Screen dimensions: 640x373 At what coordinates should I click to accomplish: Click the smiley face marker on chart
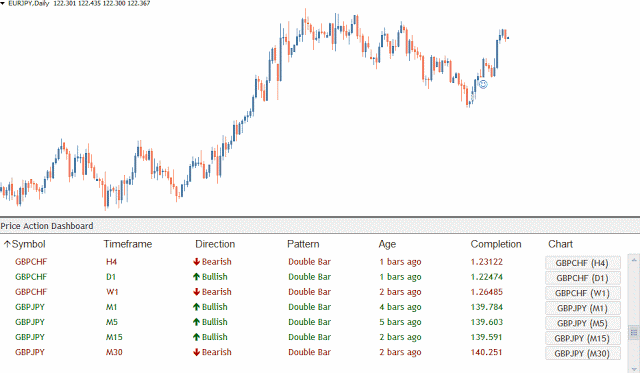point(483,84)
